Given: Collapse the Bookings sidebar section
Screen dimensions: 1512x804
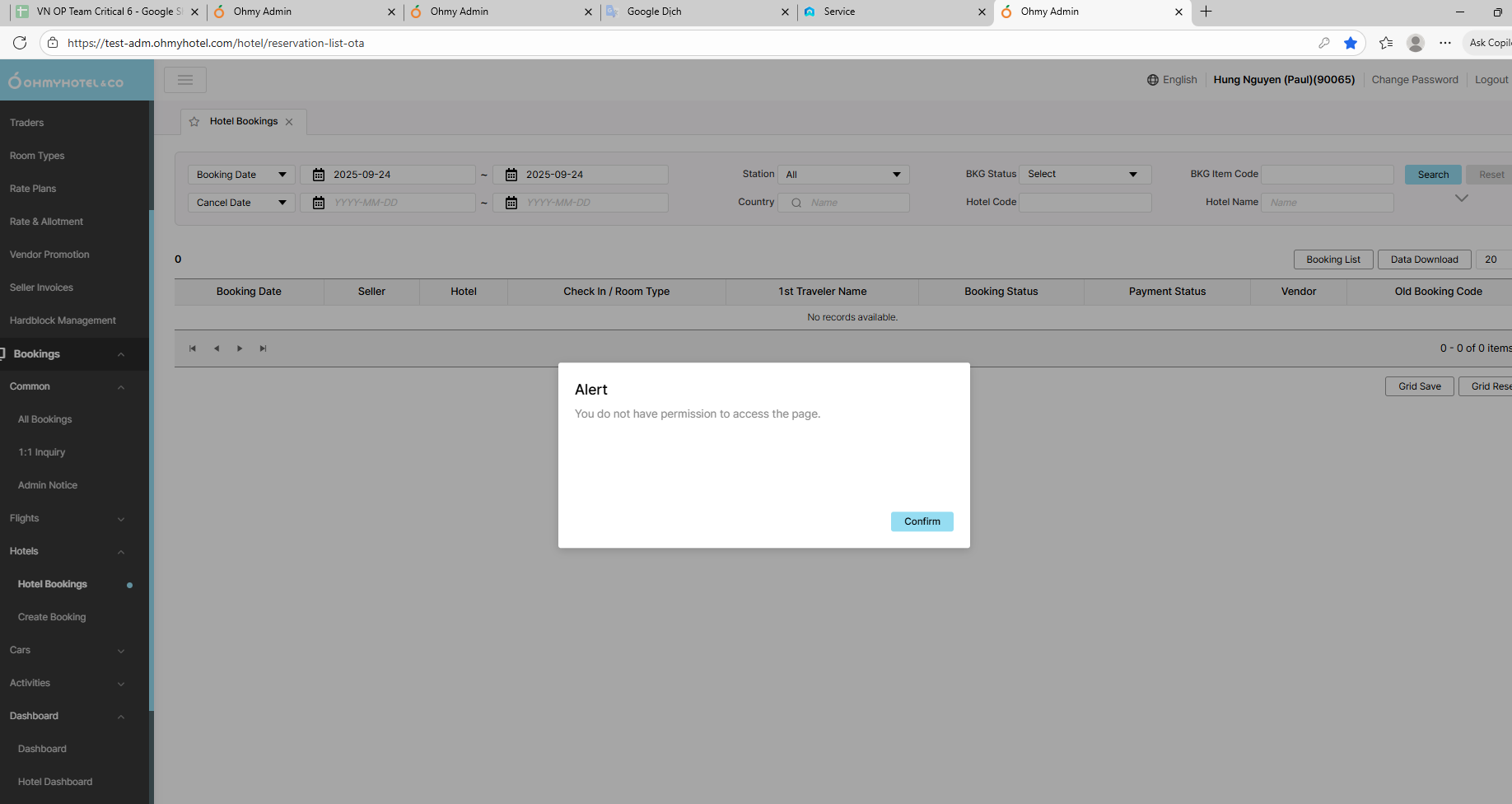Looking at the screenshot, I should click(x=121, y=354).
